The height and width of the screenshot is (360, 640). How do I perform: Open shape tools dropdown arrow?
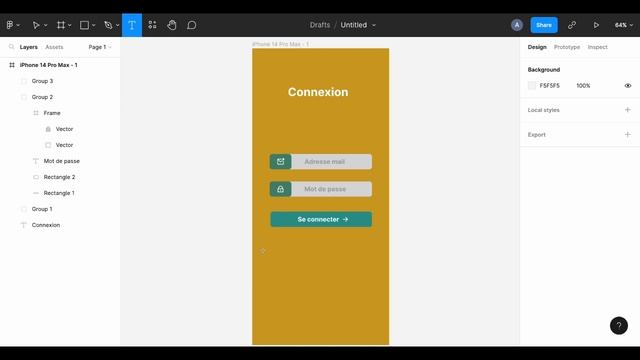click(93, 25)
